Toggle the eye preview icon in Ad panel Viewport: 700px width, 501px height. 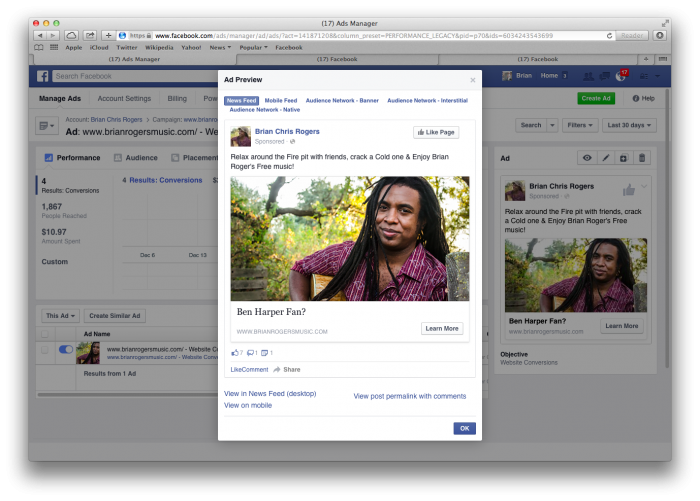pyautogui.click(x=587, y=158)
